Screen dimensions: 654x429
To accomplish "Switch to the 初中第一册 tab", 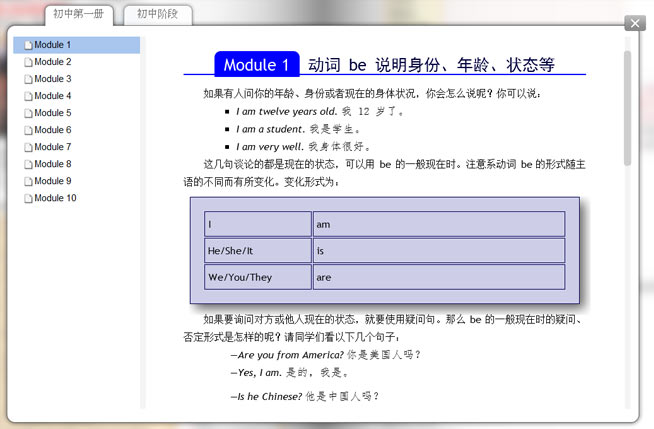I will (x=78, y=15).
